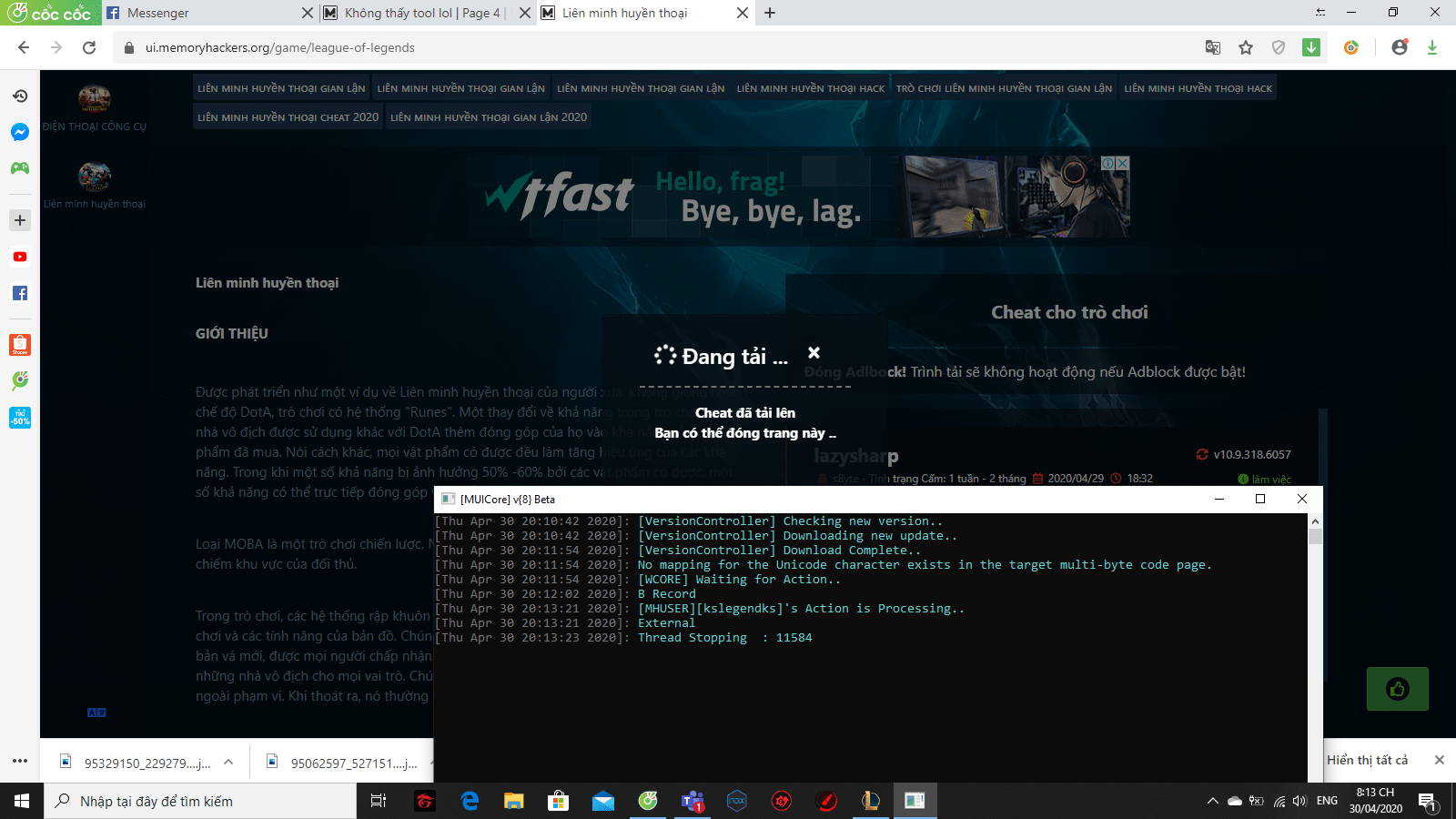Open the LIÊN MINH HUYỀN THOẠI GIAN LẬN 2020 tag

tap(489, 117)
